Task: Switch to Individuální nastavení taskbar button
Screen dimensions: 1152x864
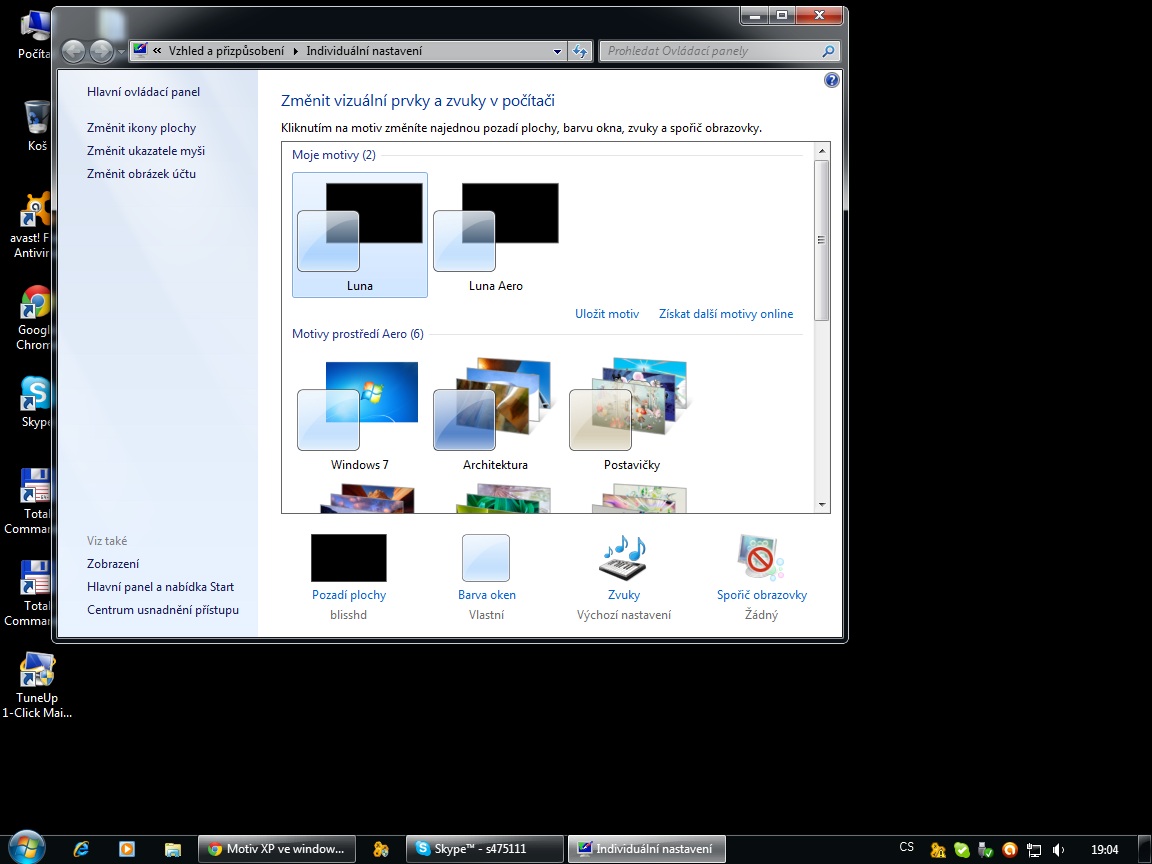Action: click(x=646, y=849)
